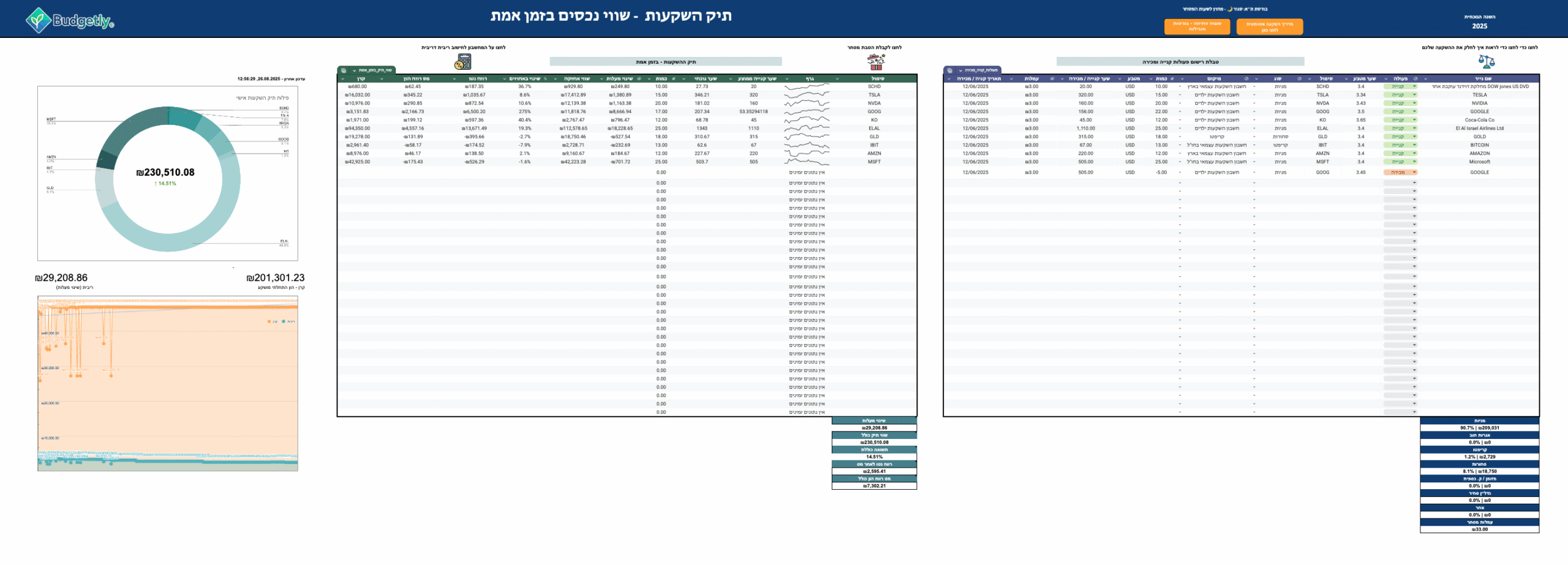Open the purple buy/sell table name tab menu
This screenshot has width=1568, height=565.
click(x=960, y=70)
